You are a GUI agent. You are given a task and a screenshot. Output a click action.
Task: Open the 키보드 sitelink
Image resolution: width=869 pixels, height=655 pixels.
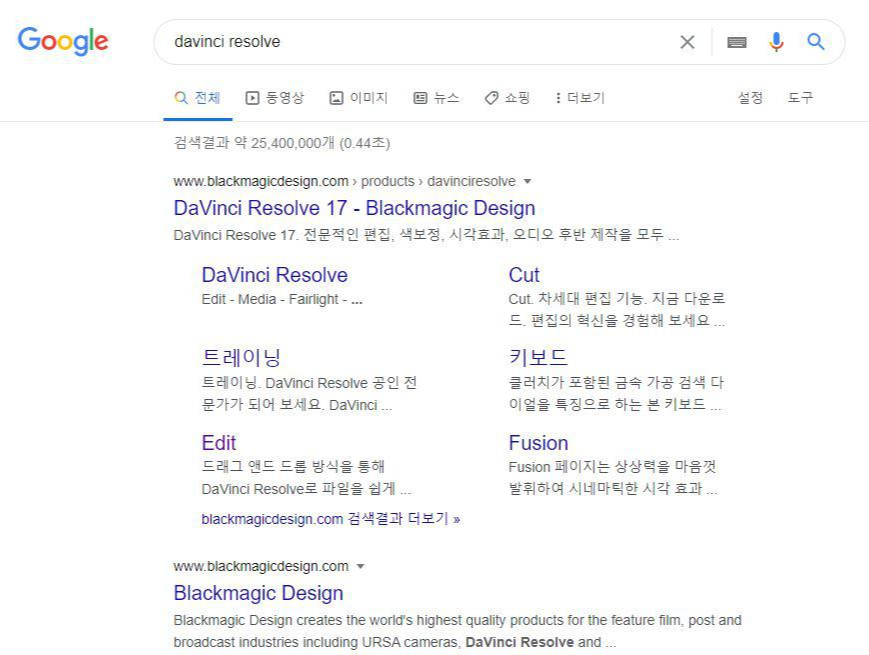pos(538,357)
